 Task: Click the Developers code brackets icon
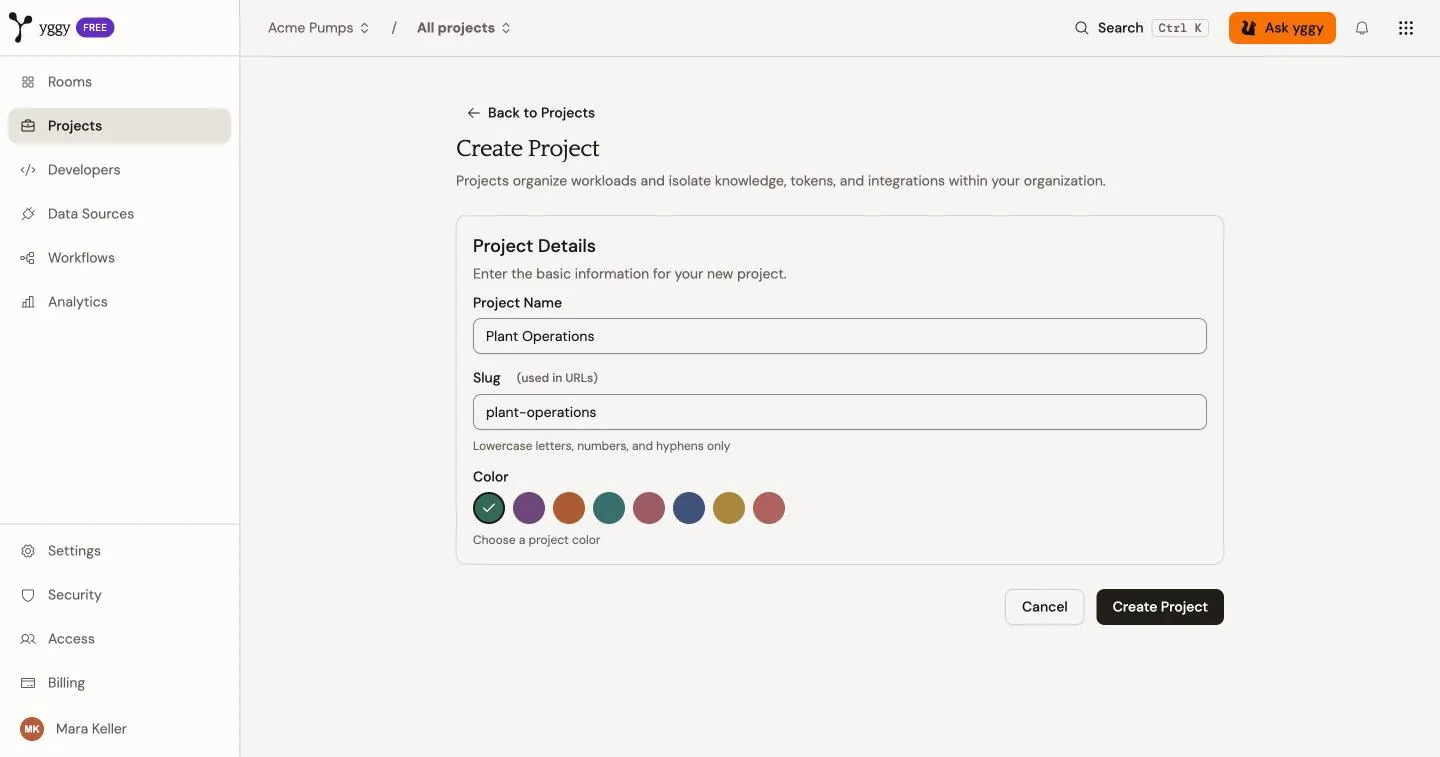(28, 170)
